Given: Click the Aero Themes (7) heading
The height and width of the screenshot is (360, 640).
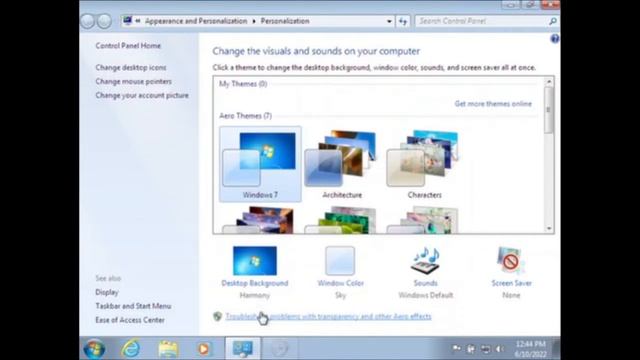Looking at the screenshot, I should tap(245, 116).
